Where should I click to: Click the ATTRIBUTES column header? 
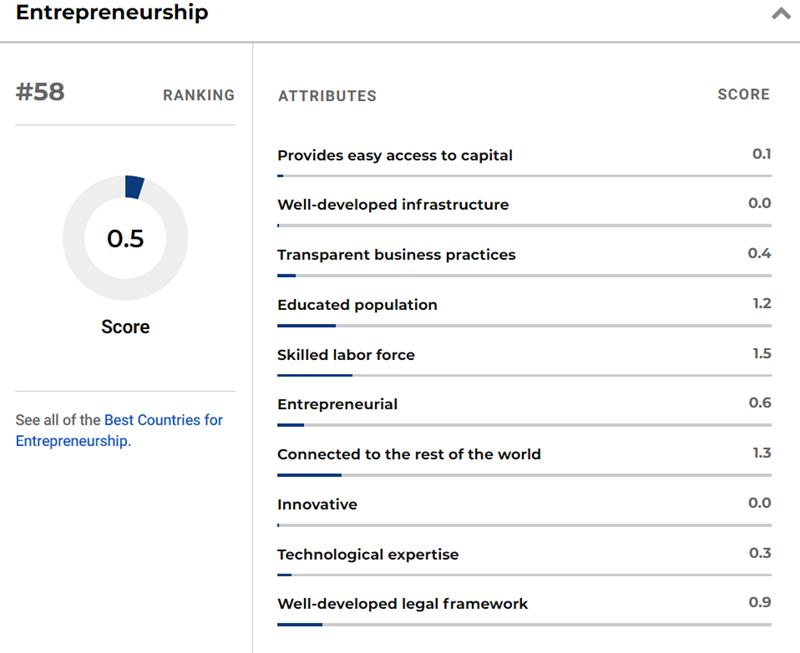327,96
